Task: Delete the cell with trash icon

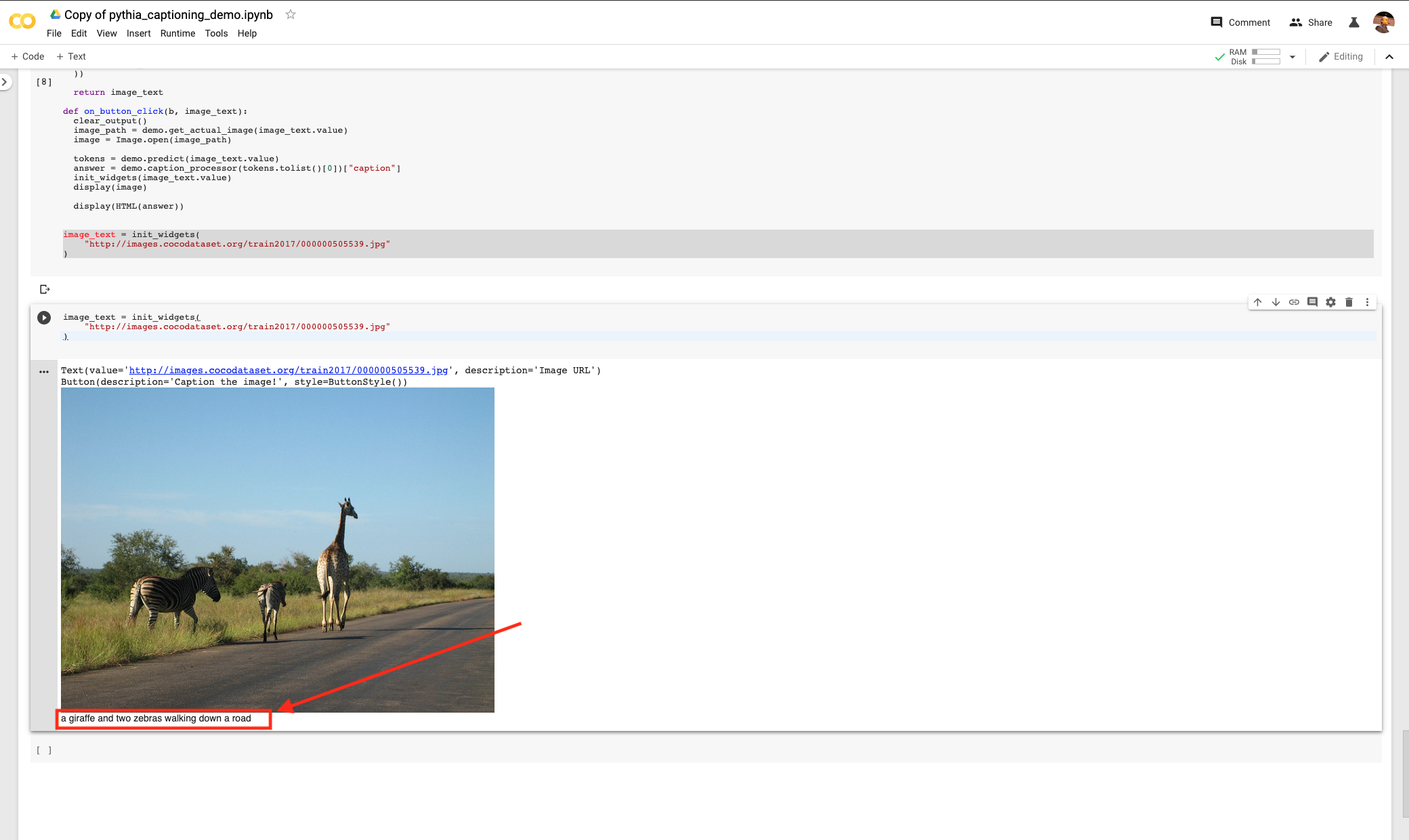Action: [x=1349, y=302]
